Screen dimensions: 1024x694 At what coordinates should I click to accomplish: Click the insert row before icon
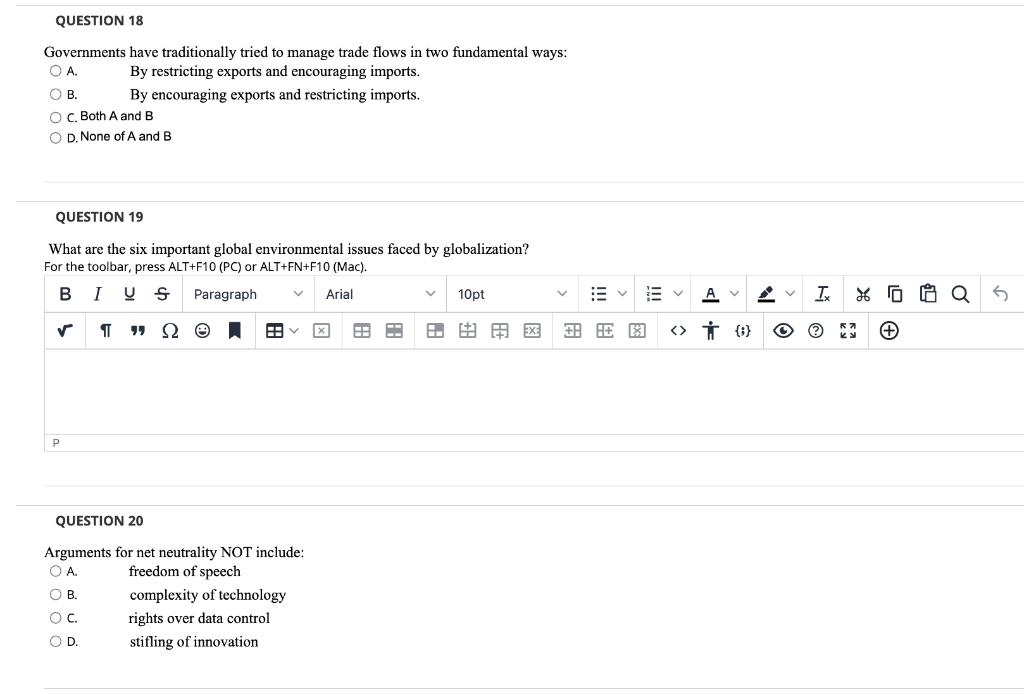(x=467, y=331)
